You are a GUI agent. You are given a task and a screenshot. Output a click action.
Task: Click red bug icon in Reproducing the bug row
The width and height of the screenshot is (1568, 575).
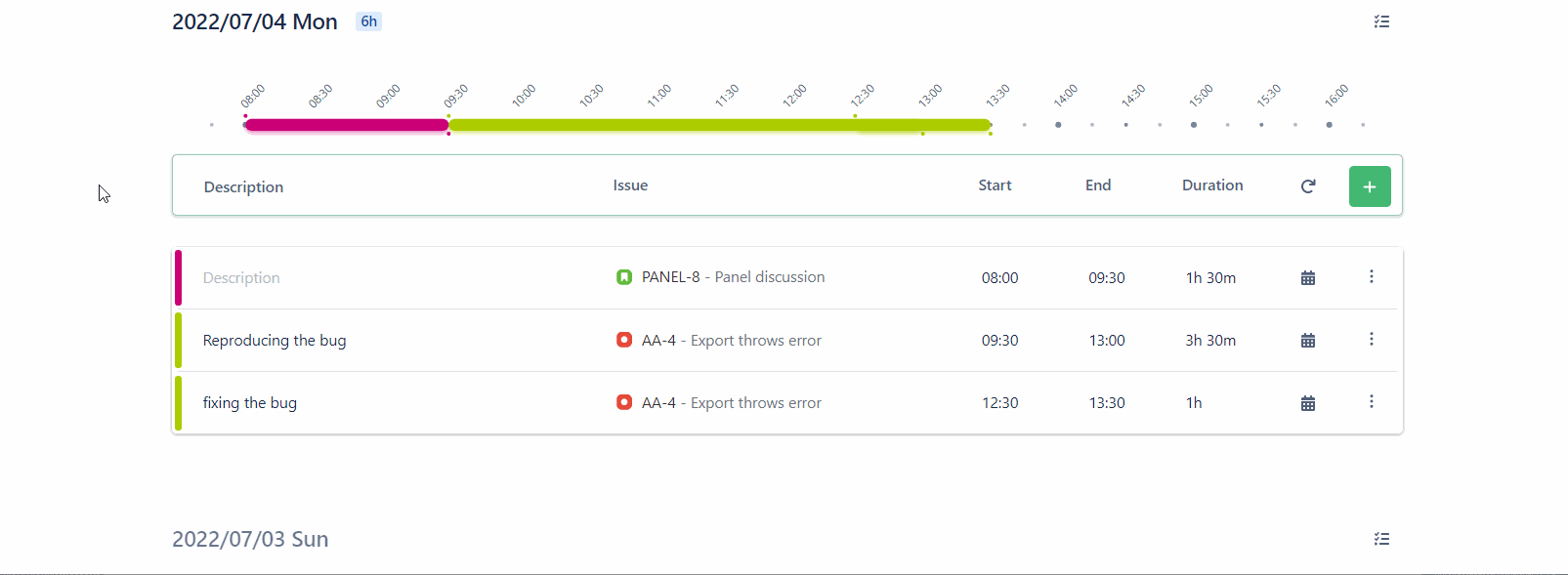[x=624, y=340]
